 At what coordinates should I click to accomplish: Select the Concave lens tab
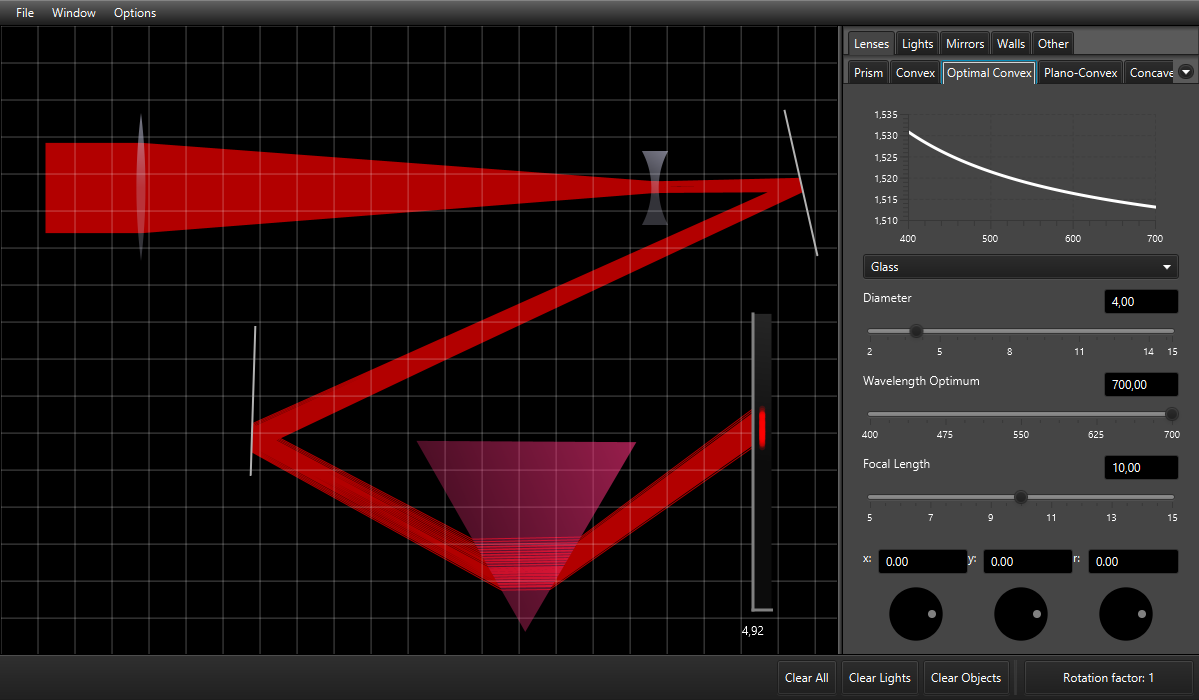tap(1150, 73)
